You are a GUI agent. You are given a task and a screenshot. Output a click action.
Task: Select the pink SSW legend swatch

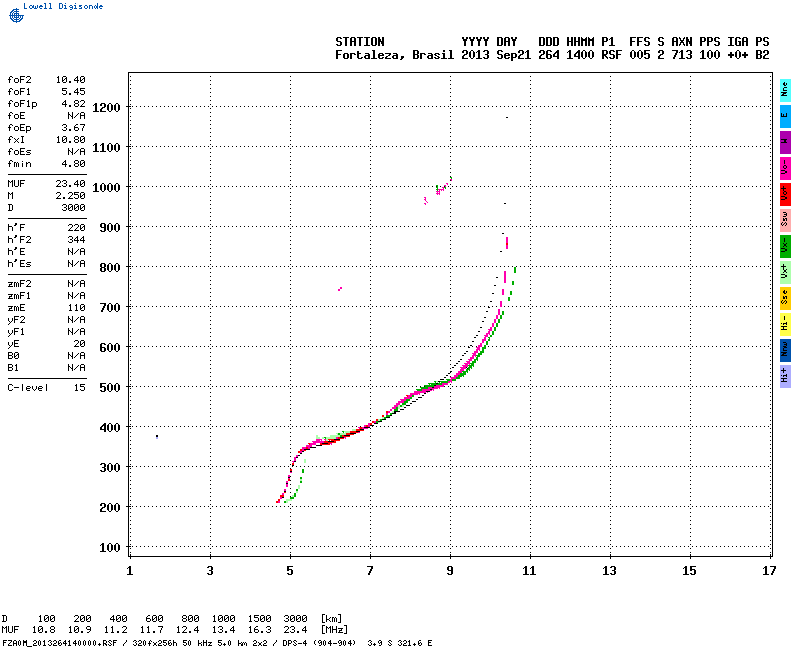[x=785, y=220]
